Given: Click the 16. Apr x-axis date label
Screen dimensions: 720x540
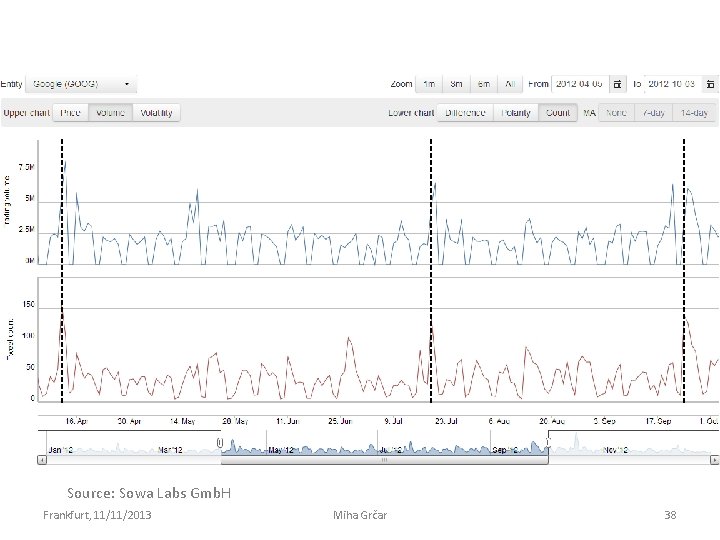Looking at the screenshot, I should pos(76,421).
